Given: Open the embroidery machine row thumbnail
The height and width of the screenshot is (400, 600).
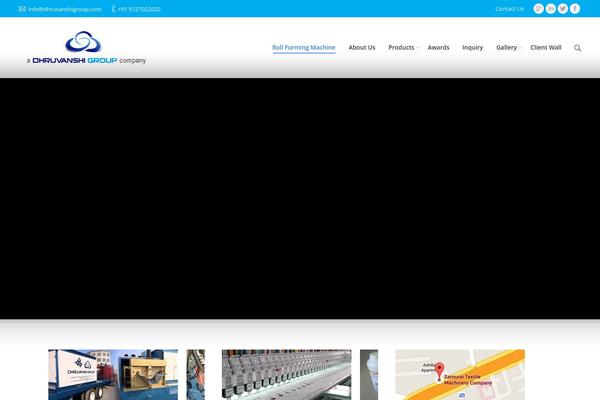Looking at the screenshot, I should (x=286, y=375).
